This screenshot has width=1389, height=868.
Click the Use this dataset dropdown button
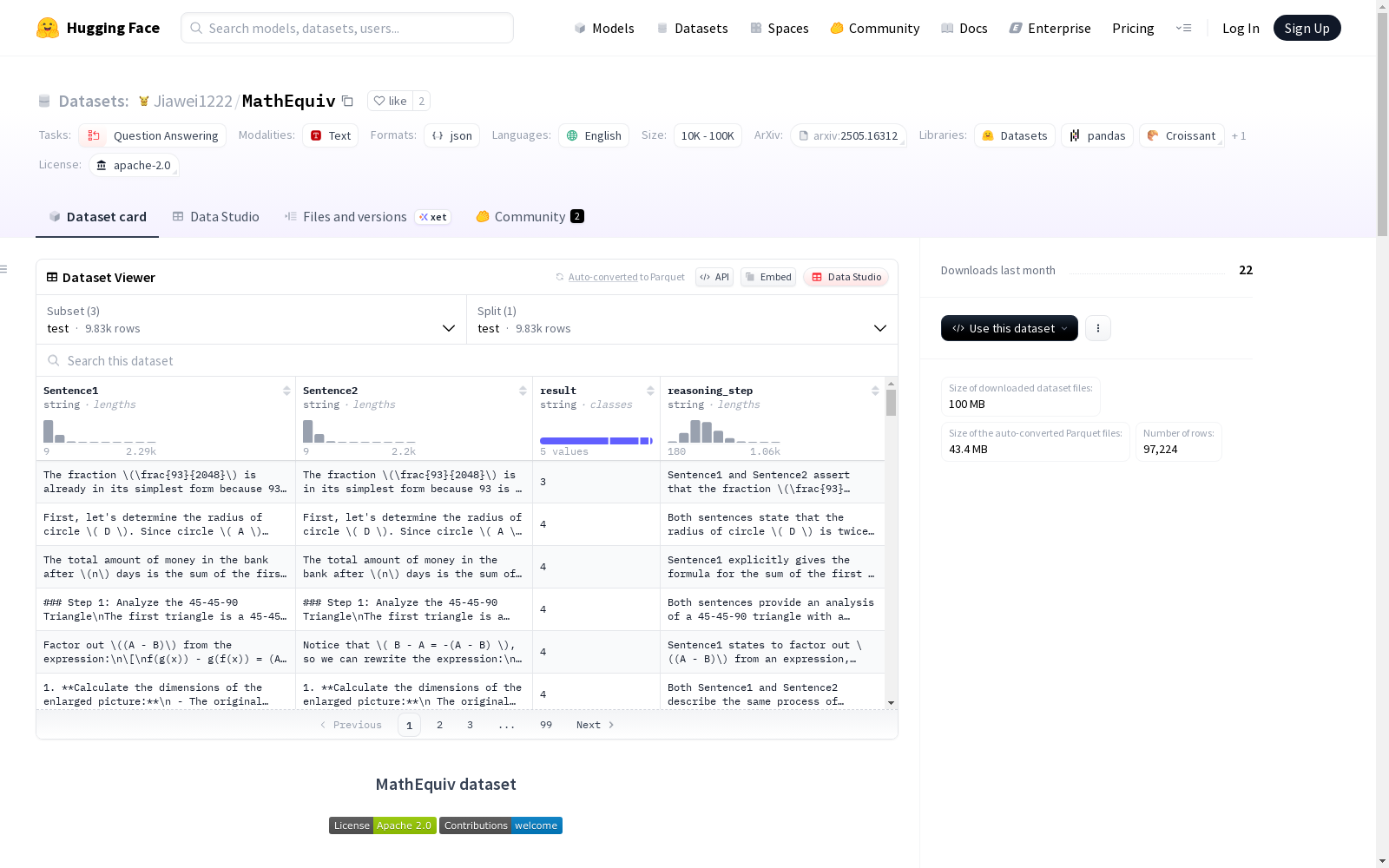(1010, 328)
